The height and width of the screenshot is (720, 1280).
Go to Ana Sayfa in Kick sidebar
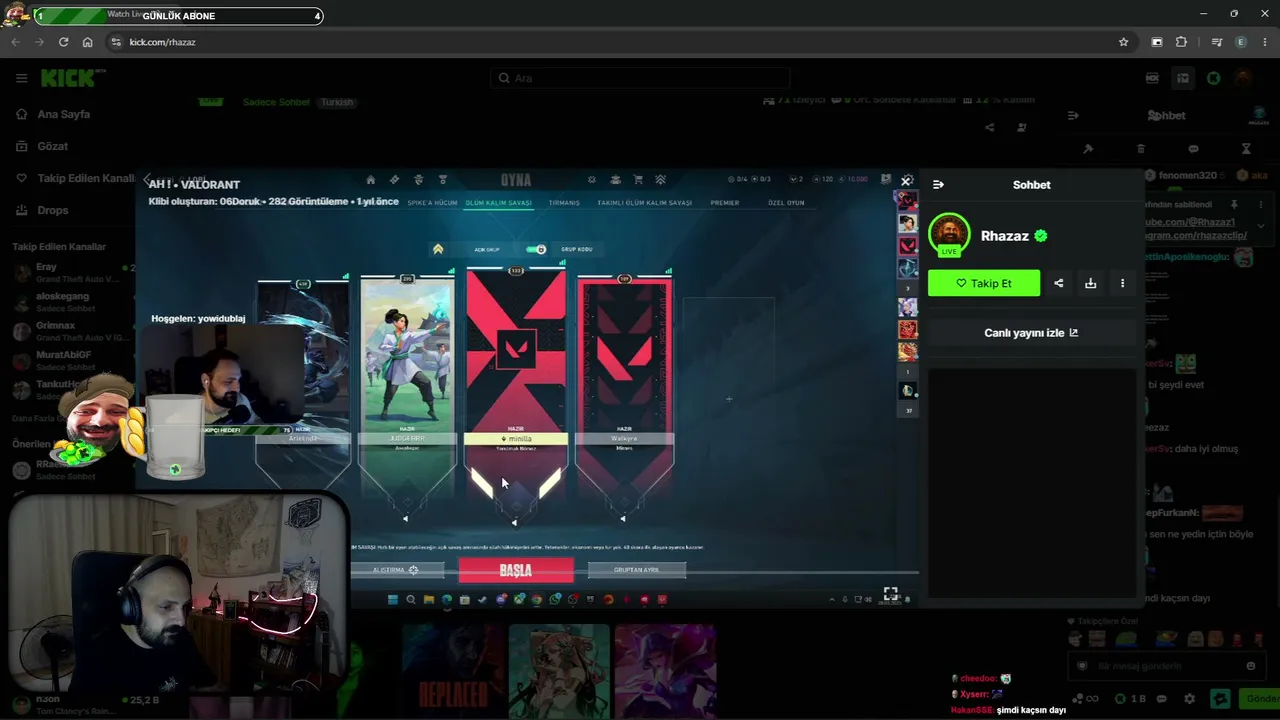pyautogui.click(x=62, y=114)
